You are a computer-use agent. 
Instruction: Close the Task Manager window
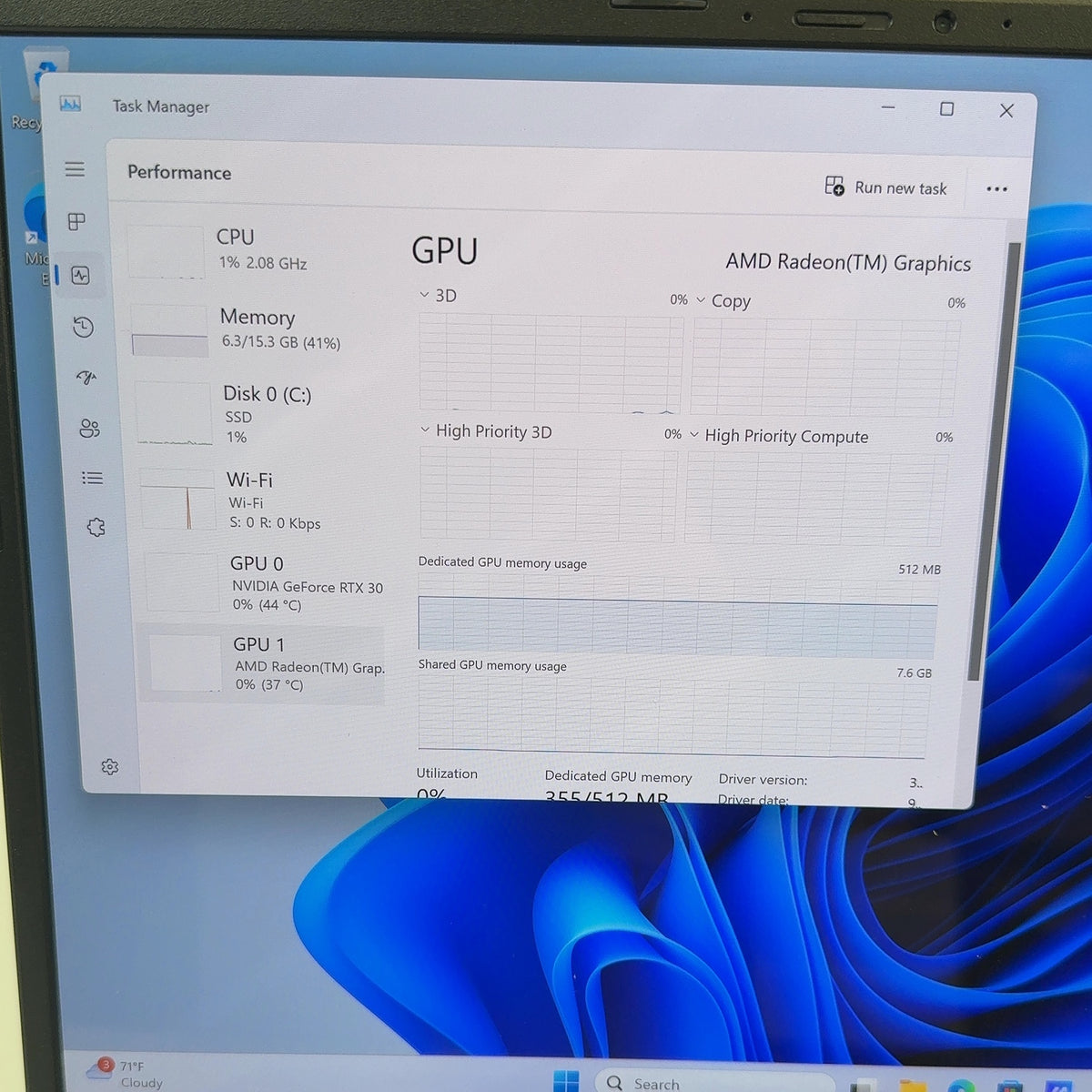1006,111
